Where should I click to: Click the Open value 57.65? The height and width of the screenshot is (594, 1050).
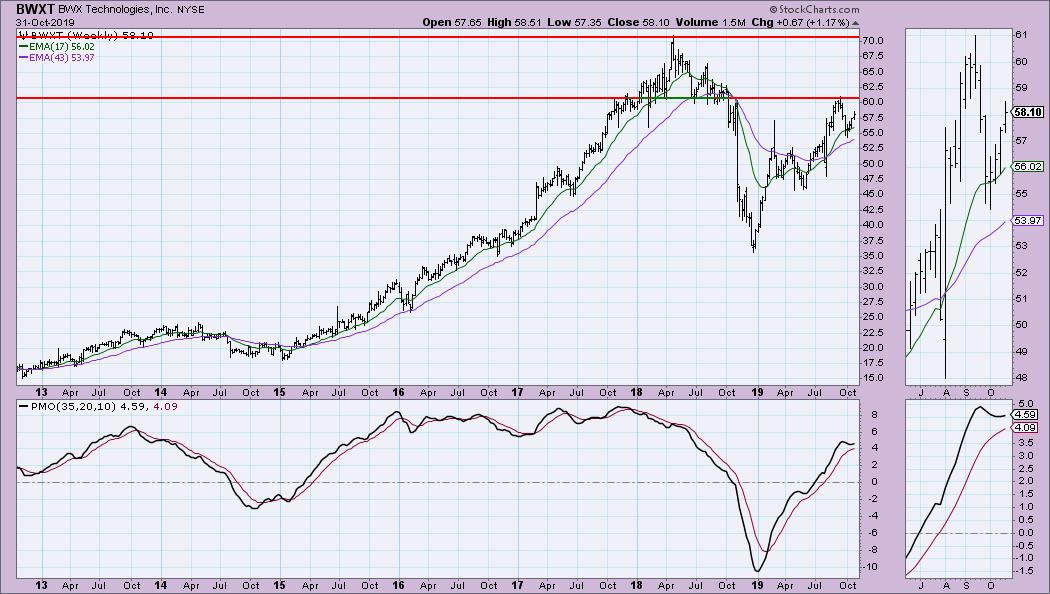[469, 22]
